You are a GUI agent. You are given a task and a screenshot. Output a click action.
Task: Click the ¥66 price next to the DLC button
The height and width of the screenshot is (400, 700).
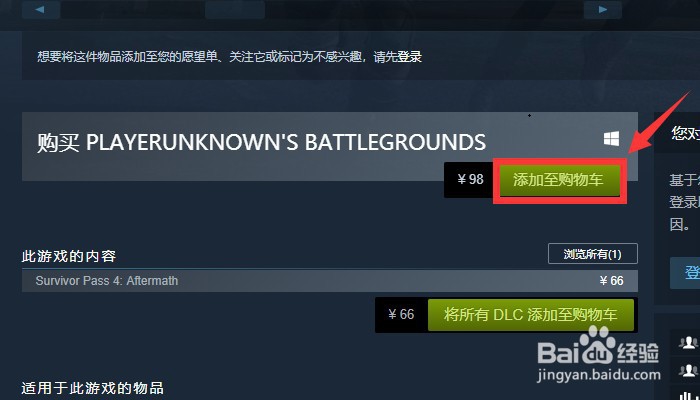click(401, 314)
